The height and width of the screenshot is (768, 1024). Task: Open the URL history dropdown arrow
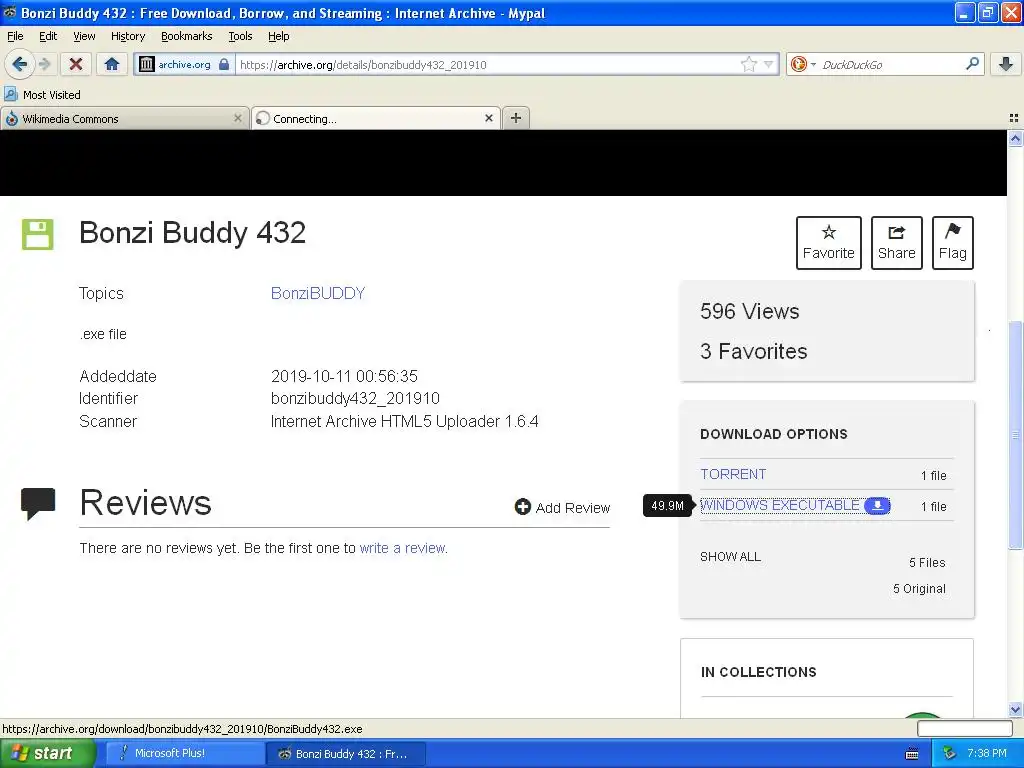(769, 64)
